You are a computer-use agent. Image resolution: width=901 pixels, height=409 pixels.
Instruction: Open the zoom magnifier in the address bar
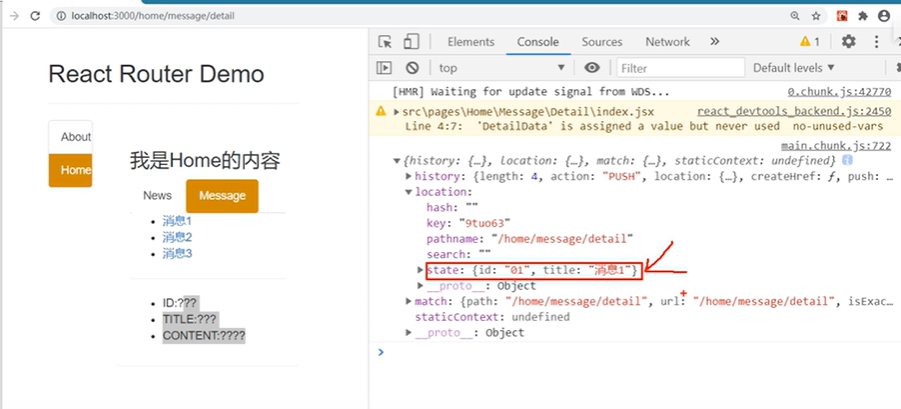(x=795, y=16)
